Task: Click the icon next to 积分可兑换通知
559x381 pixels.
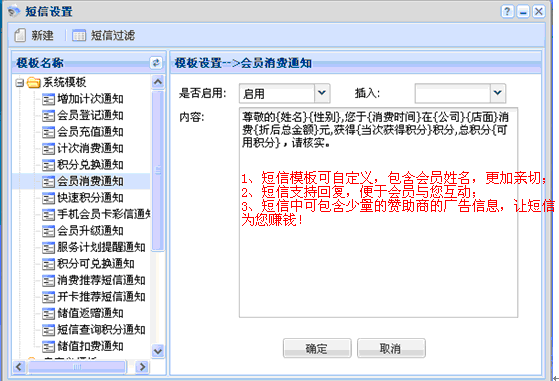Action: (48, 264)
